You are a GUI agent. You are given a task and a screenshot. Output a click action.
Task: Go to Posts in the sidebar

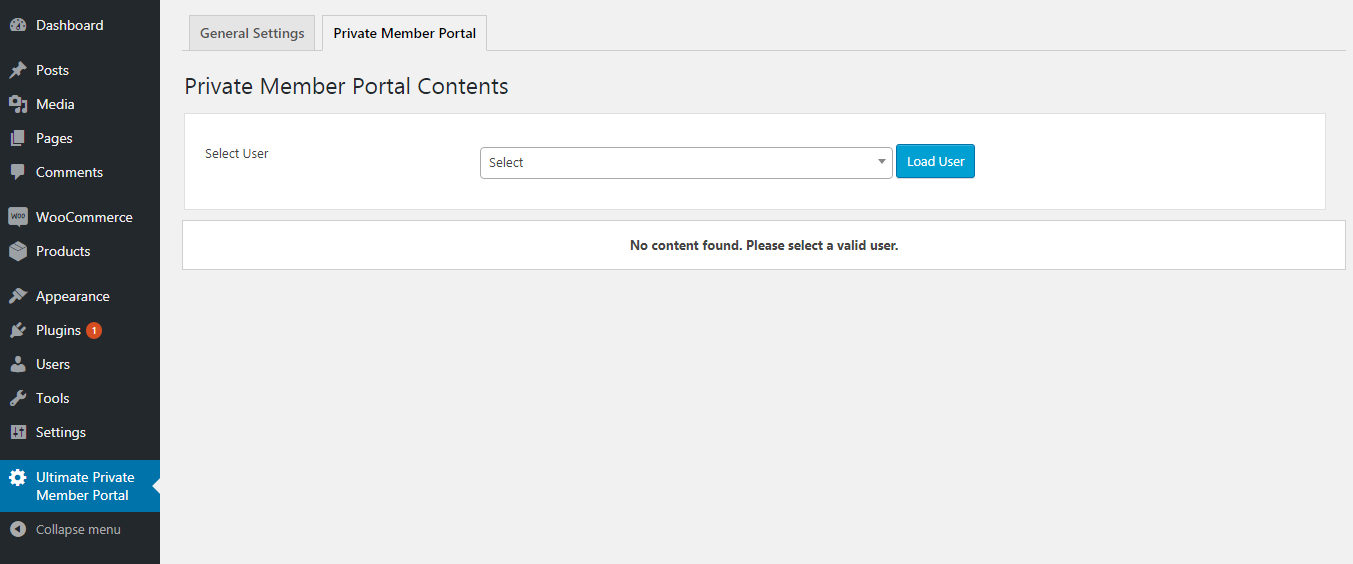(80, 70)
